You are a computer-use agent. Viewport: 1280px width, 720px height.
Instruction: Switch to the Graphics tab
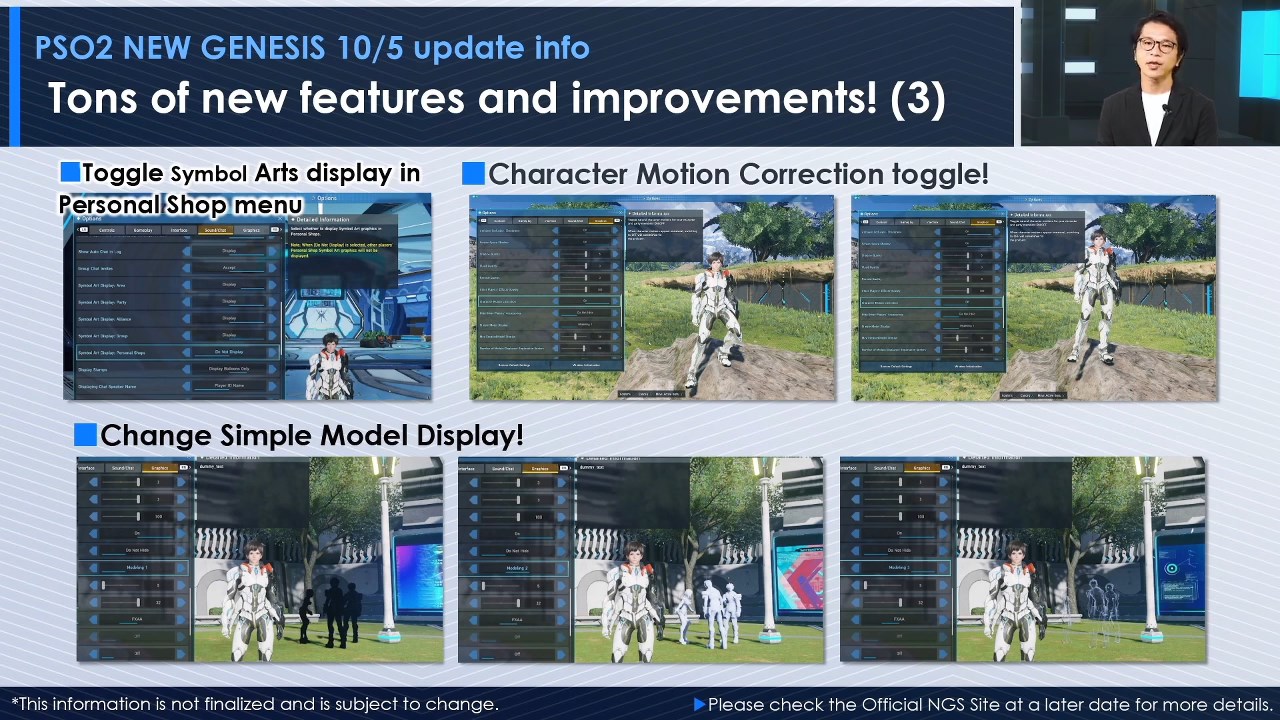tap(251, 230)
